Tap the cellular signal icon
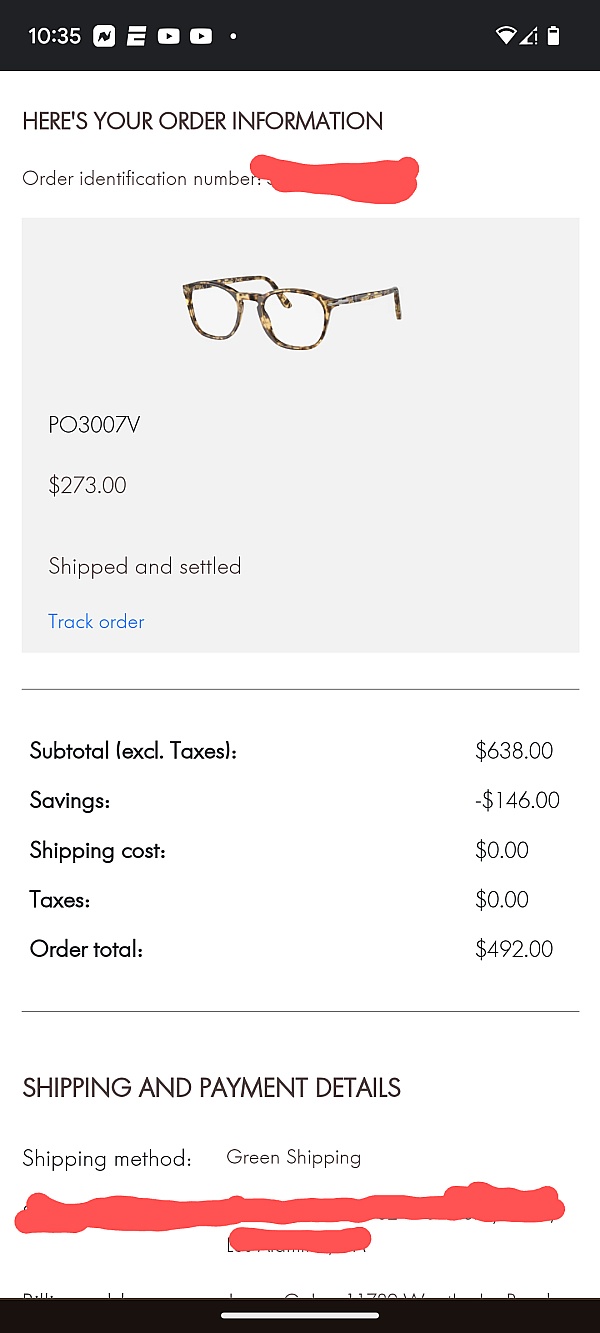 (530, 36)
